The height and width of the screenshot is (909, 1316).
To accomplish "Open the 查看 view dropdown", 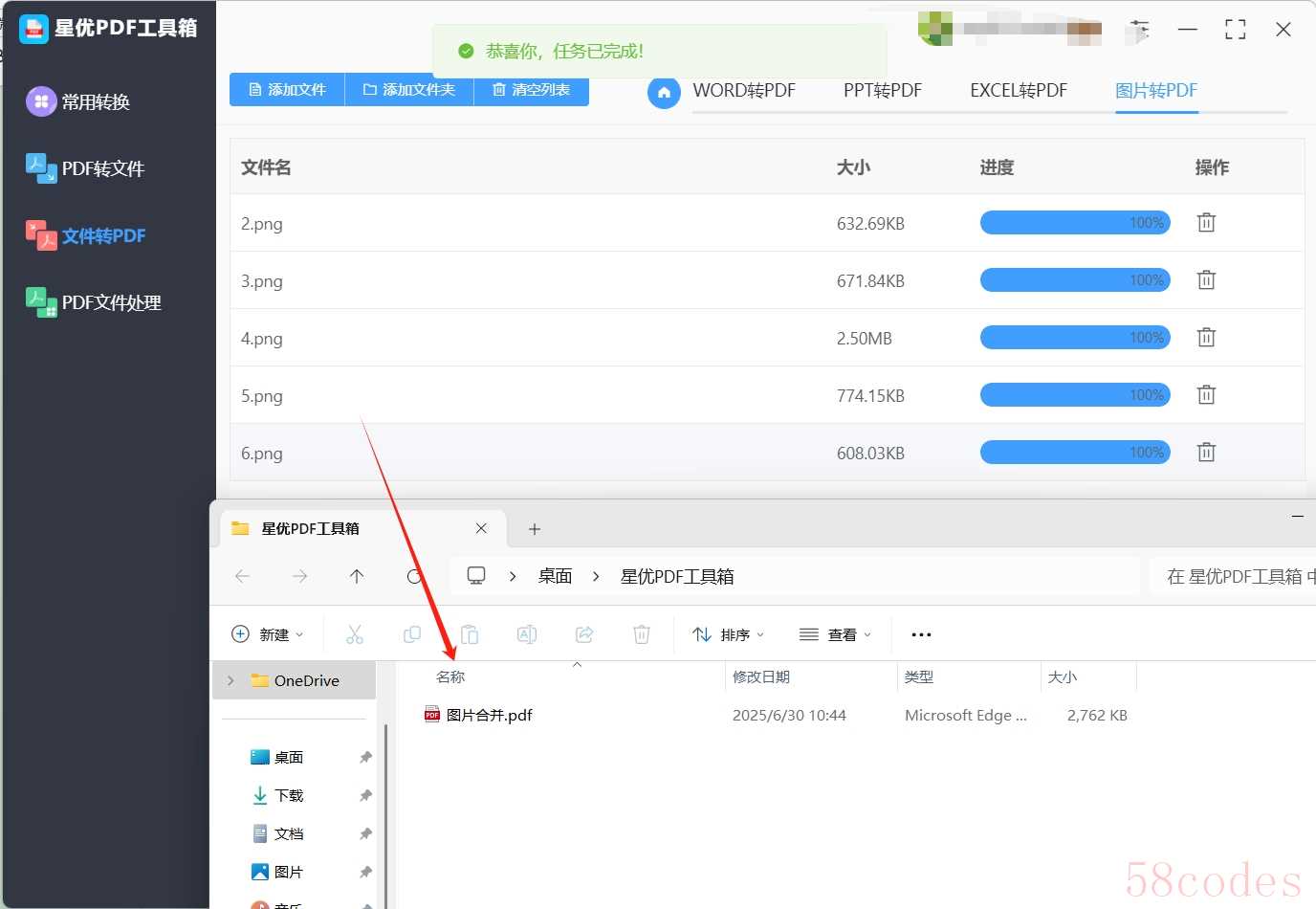I will click(x=835, y=634).
